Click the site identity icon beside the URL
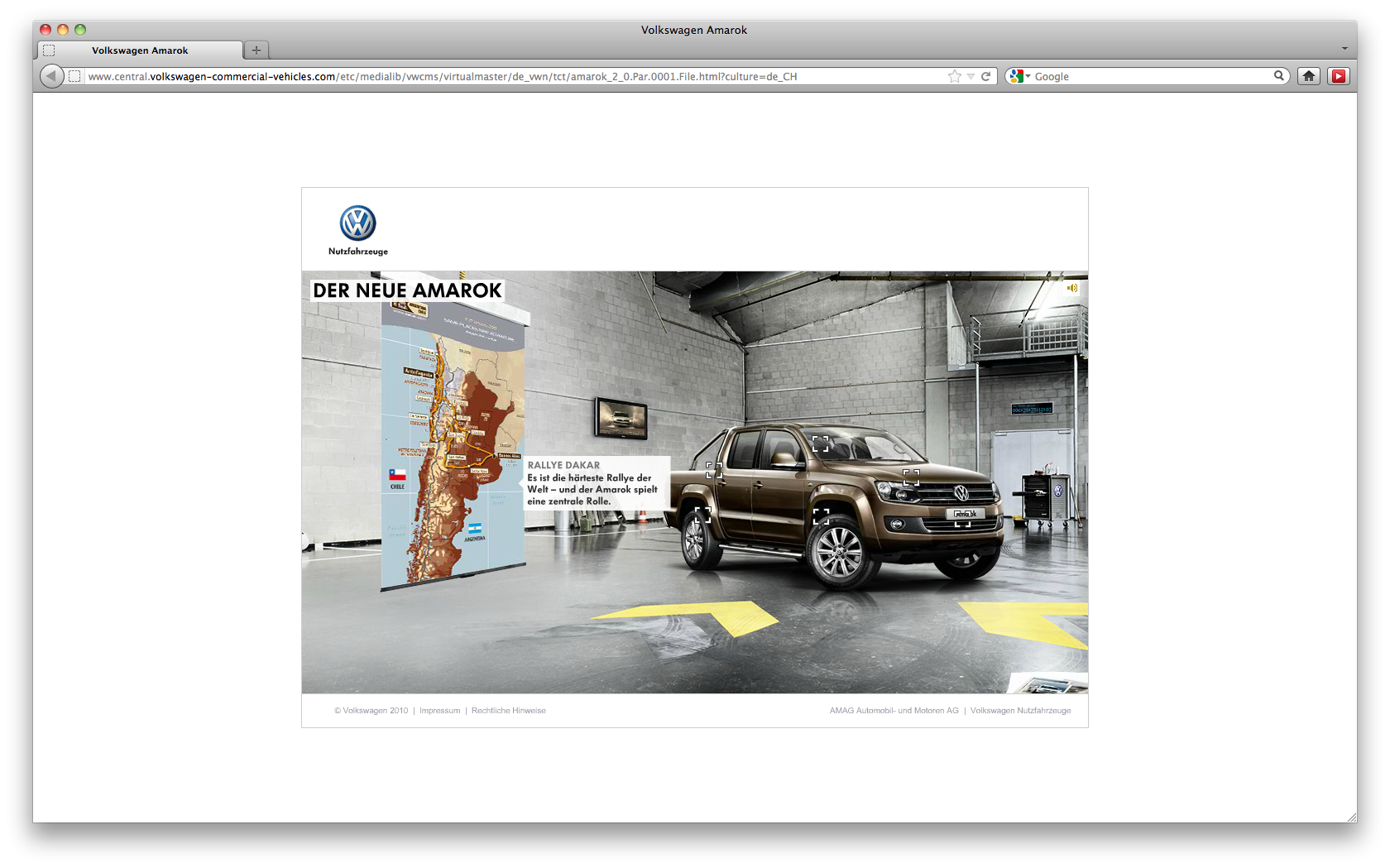 [74, 76]
